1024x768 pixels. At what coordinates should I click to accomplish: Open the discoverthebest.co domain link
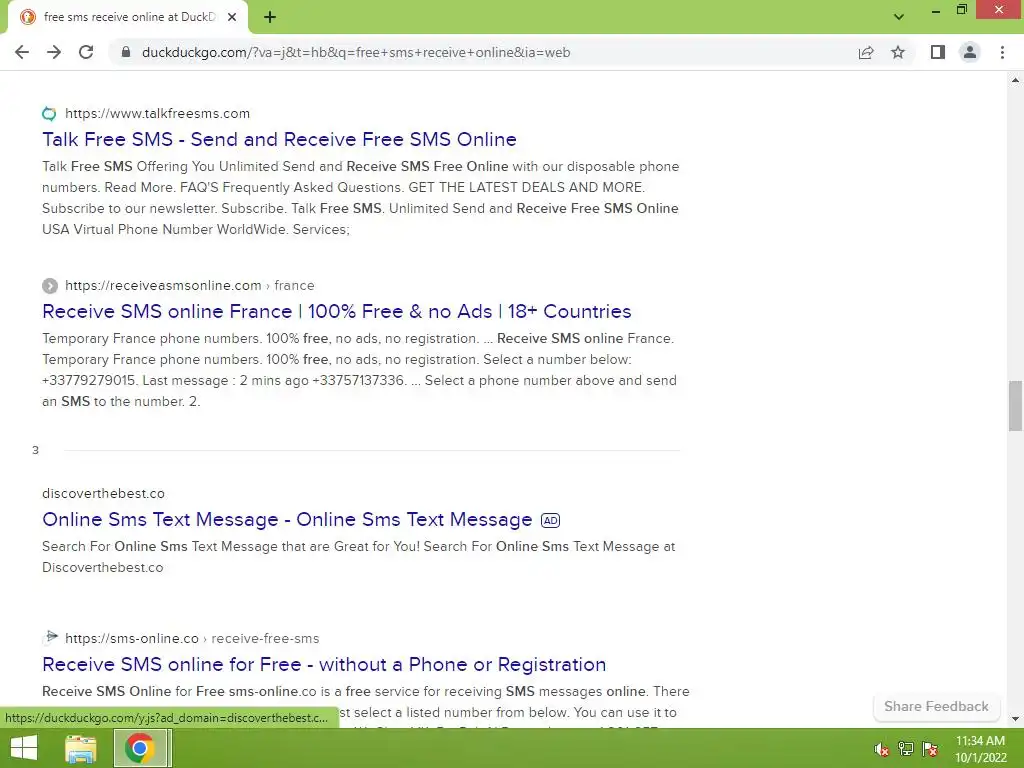[103, 494]
